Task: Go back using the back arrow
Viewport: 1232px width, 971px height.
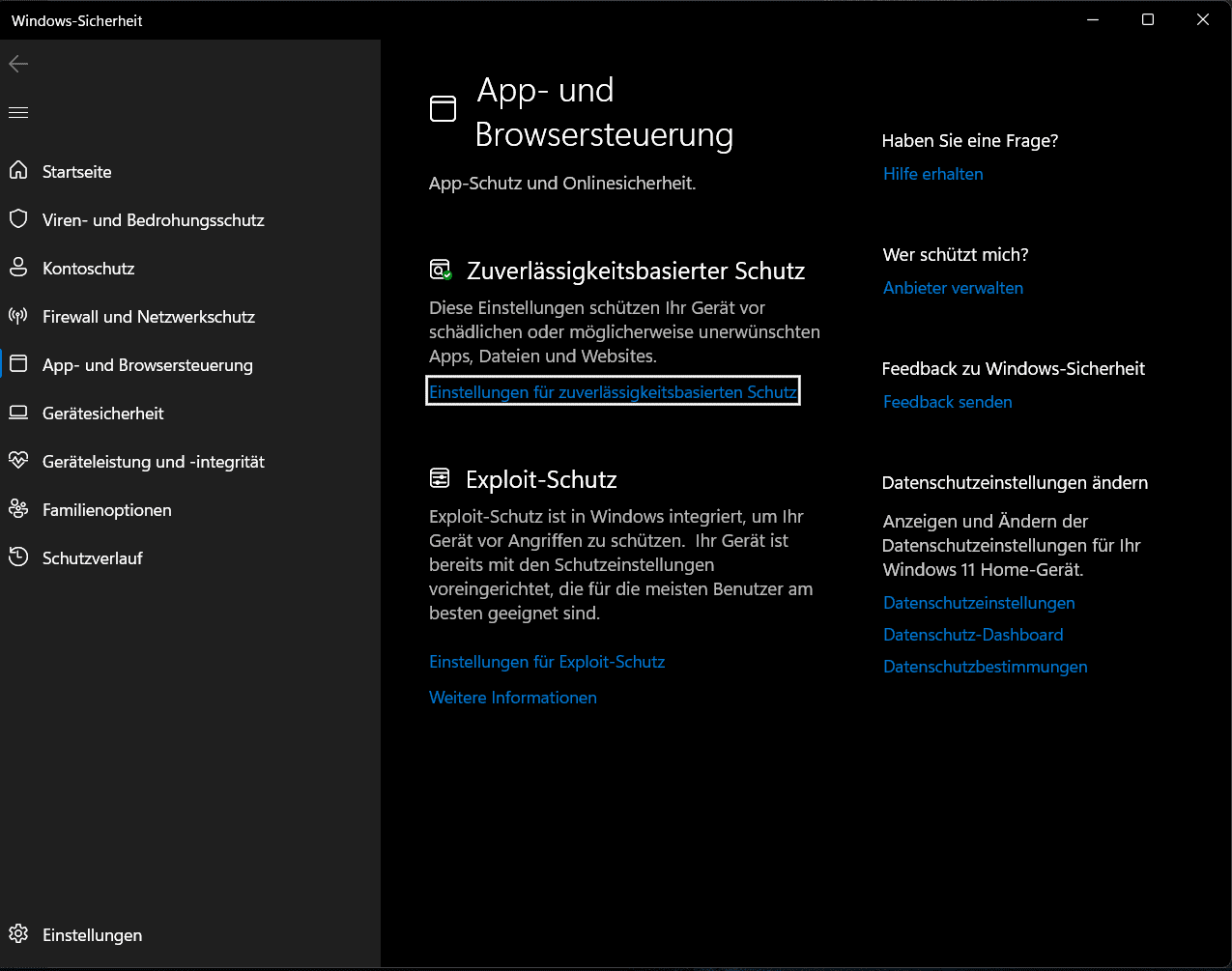Action: coord(18,64)
